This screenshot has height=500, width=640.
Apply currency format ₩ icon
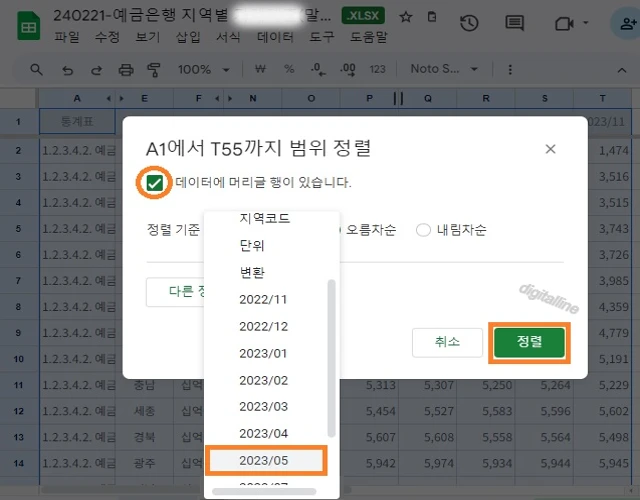coord(260,69)
